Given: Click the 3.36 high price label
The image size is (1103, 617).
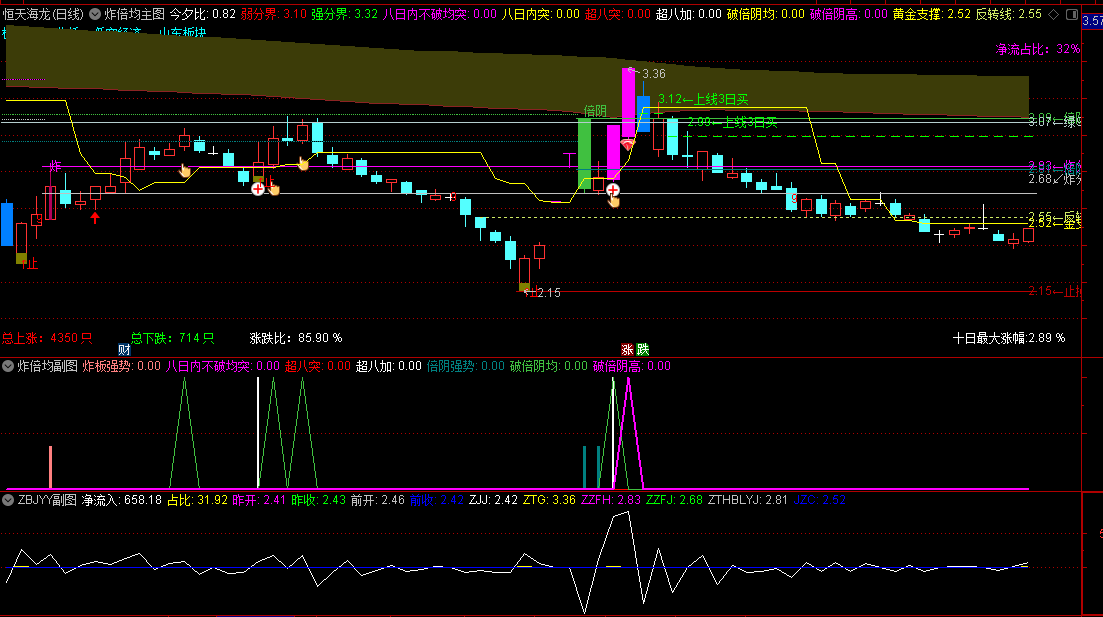Looking at the screenshot, I should [653, 74].
